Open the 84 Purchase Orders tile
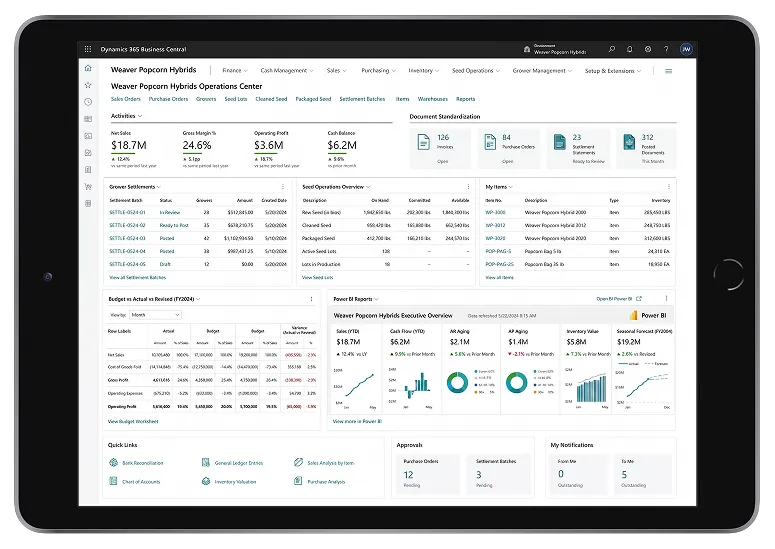 (509, 148)
